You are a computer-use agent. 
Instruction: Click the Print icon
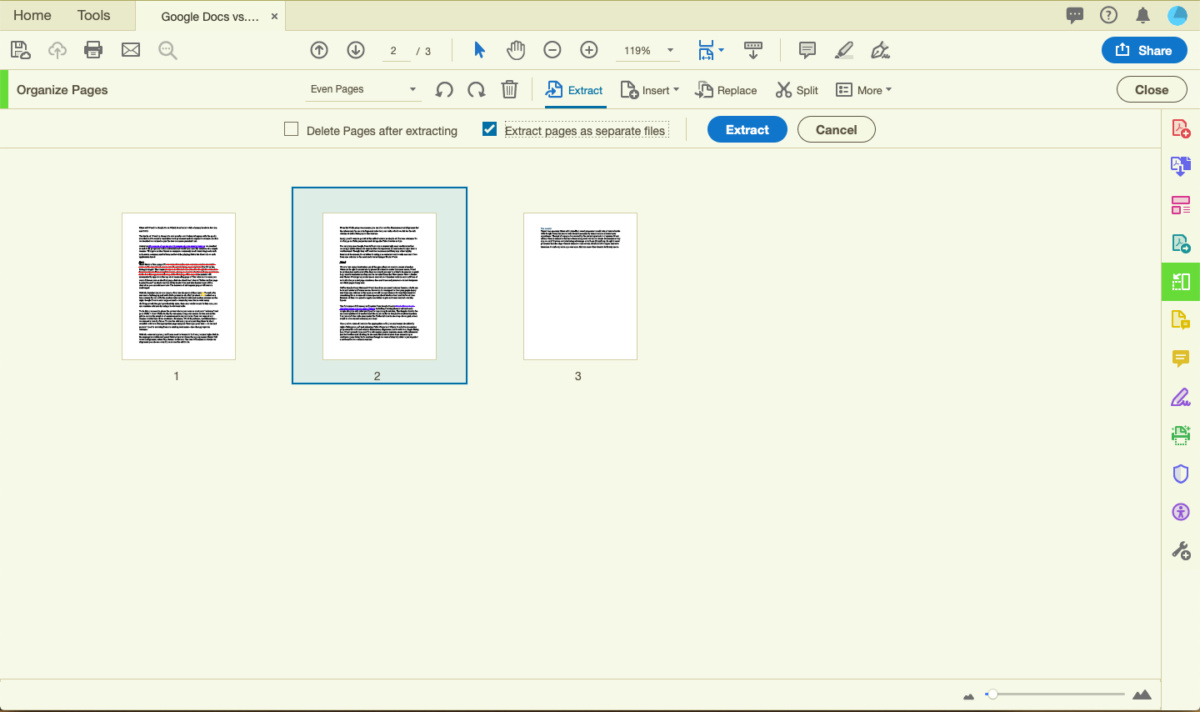(93, 49)
